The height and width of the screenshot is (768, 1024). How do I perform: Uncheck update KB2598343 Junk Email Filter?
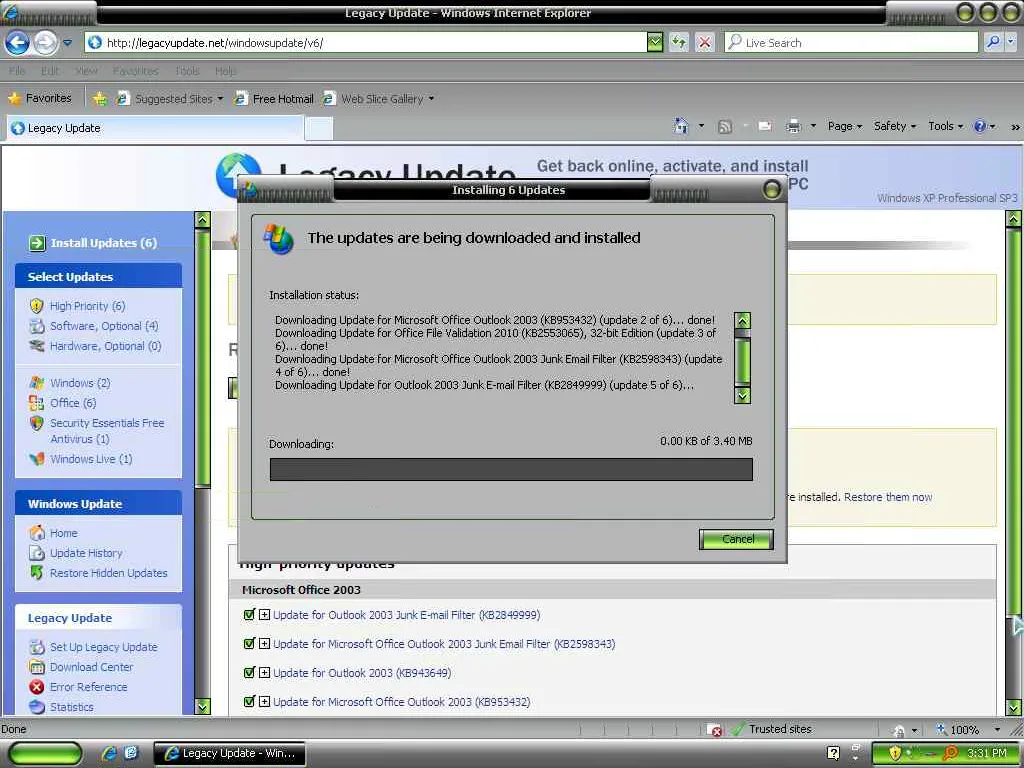coord(249,643)
